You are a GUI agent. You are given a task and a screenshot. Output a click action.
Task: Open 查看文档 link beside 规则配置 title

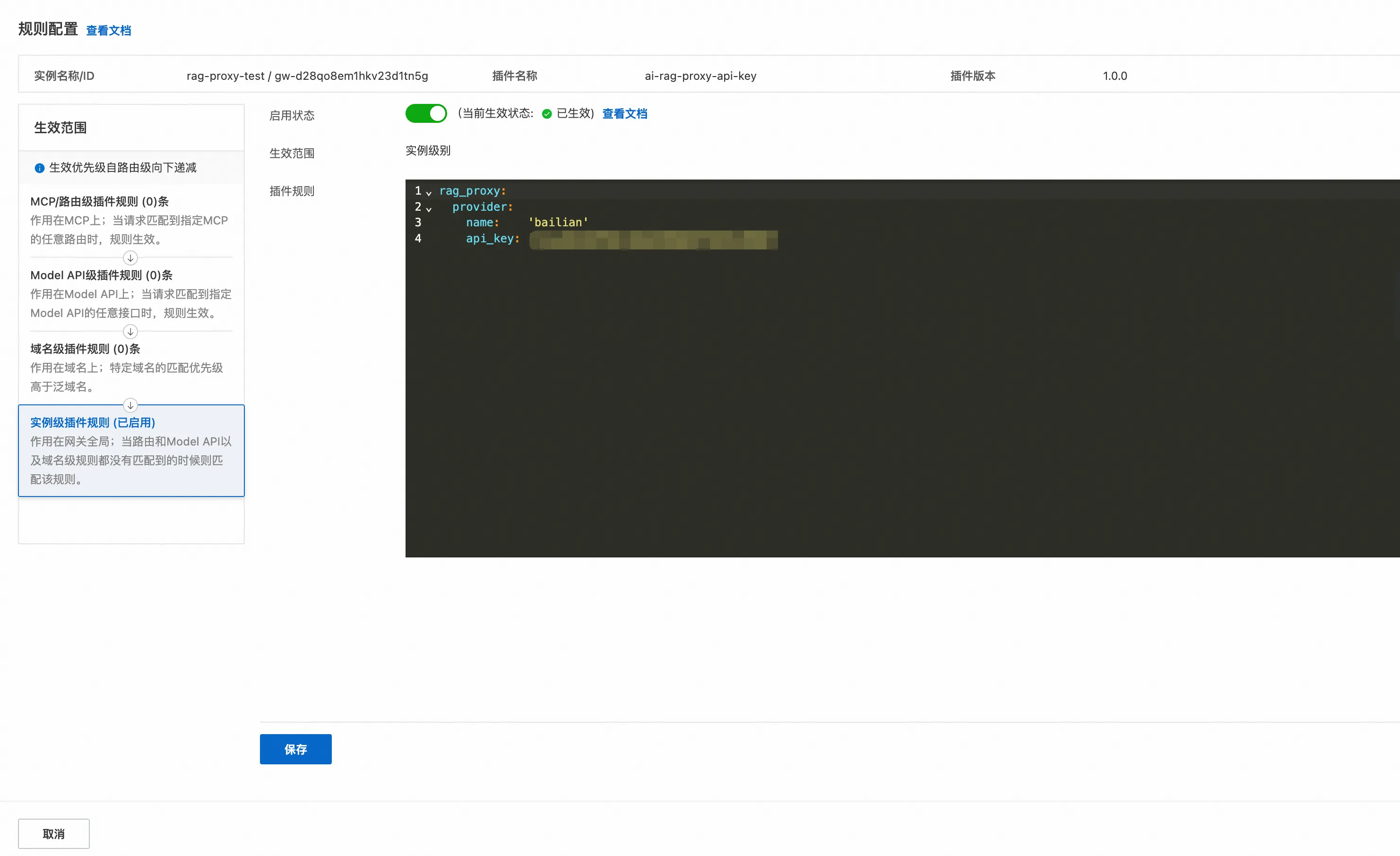[x=109, y=31]
